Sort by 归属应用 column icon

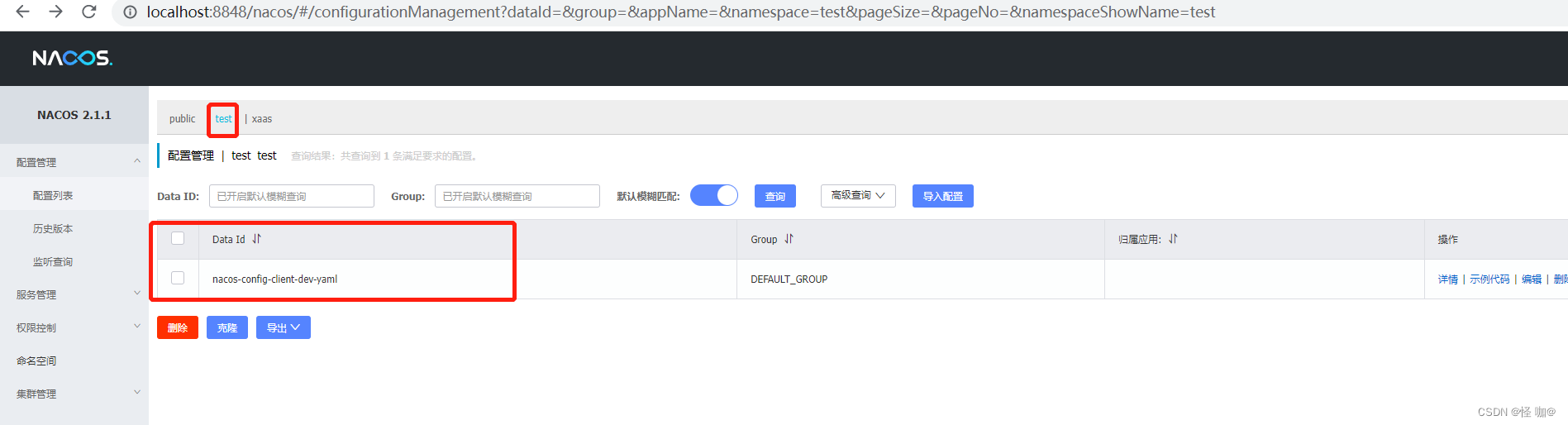(x=1173, y=239)
